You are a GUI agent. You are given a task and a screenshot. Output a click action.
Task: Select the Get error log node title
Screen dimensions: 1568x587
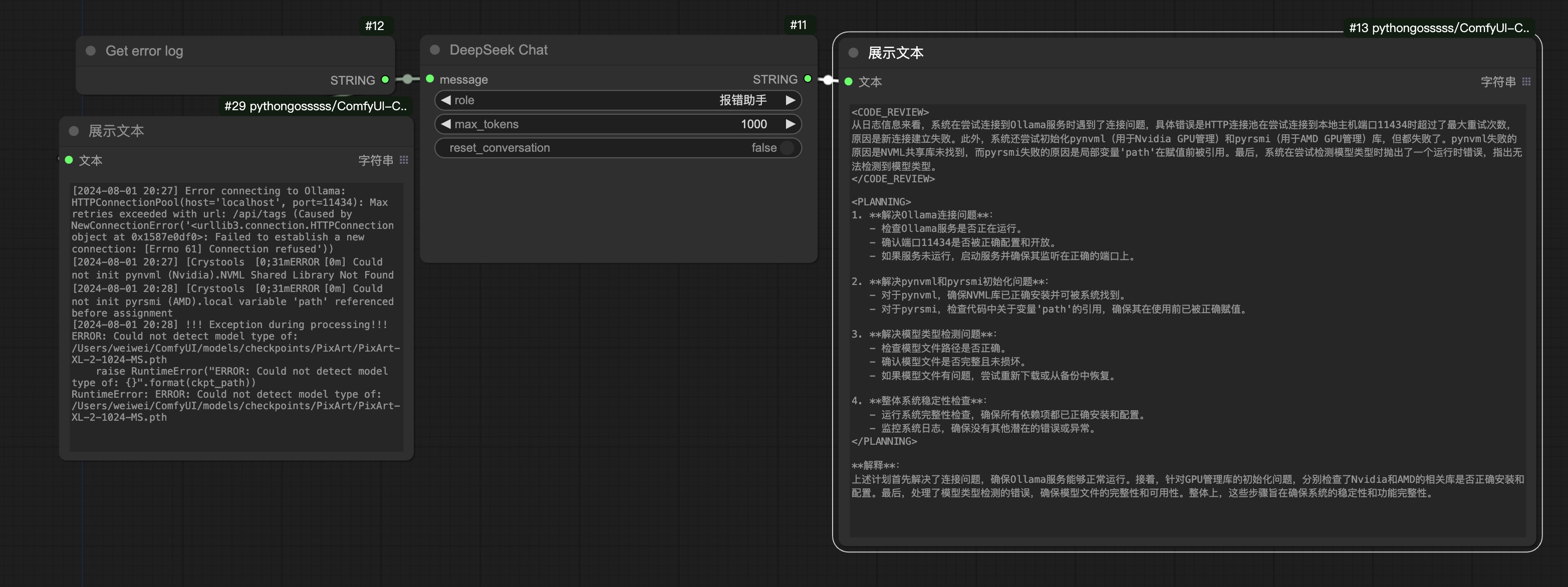[144, 51]
